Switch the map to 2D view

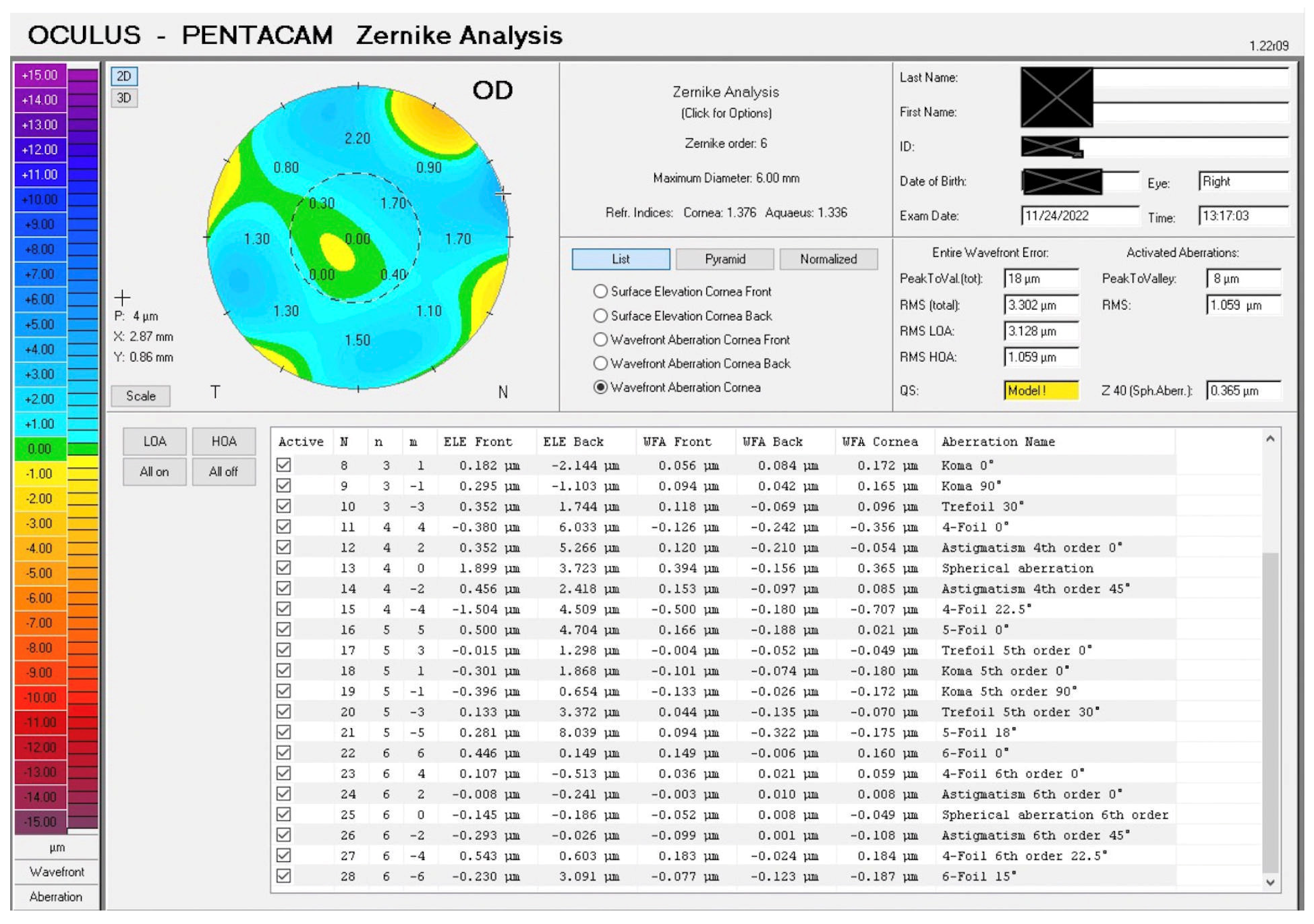123,76
